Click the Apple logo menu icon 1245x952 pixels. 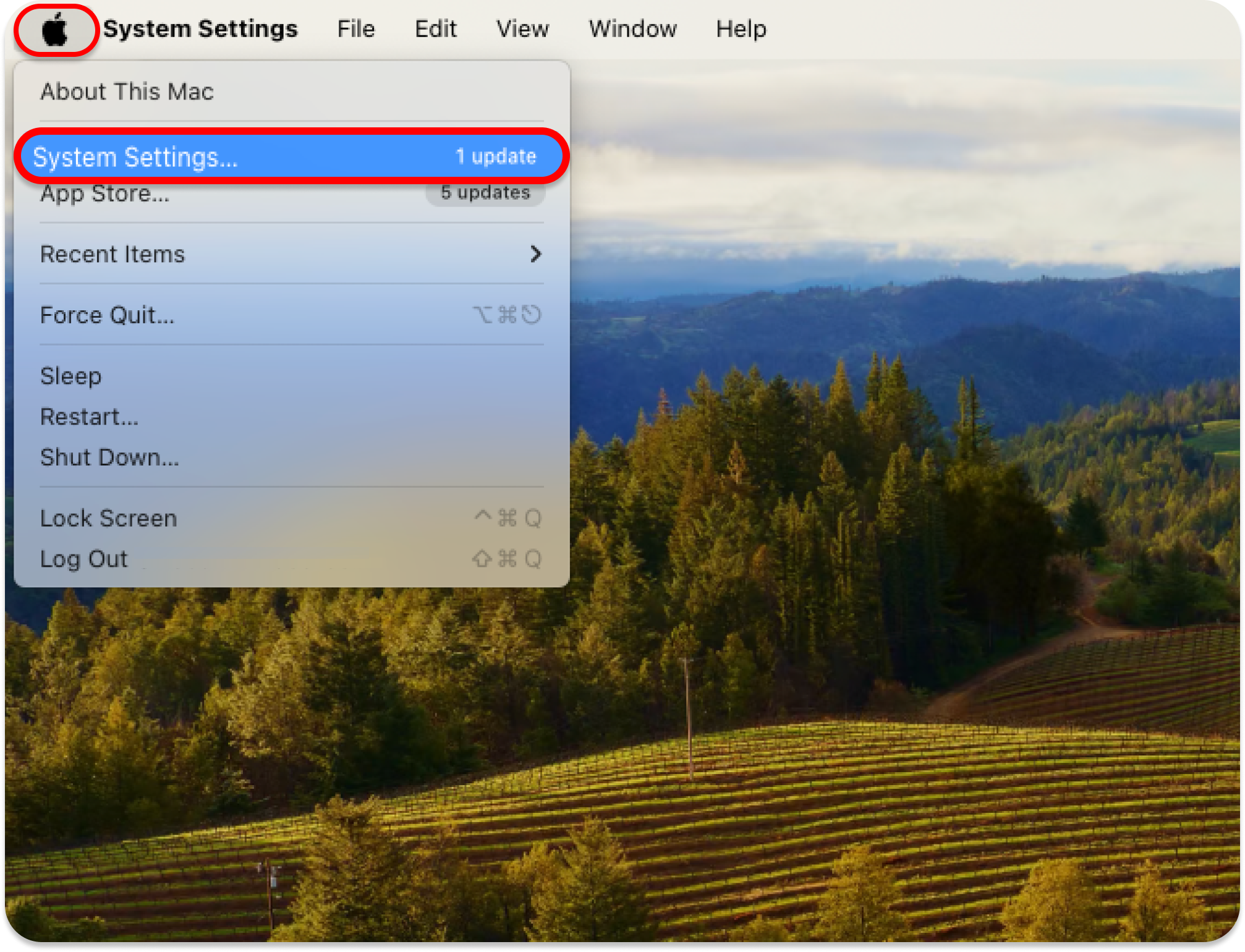point(55,30)
